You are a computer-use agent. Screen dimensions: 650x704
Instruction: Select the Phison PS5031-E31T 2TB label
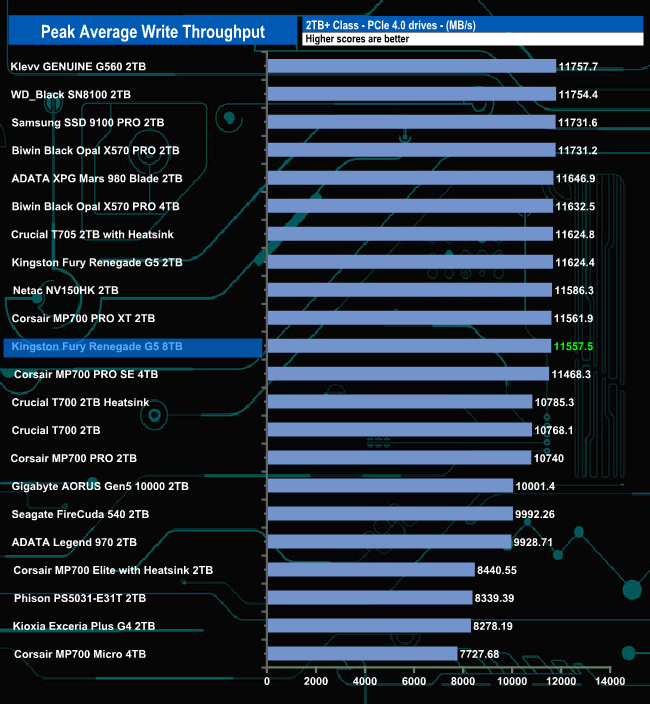point(80,598)
